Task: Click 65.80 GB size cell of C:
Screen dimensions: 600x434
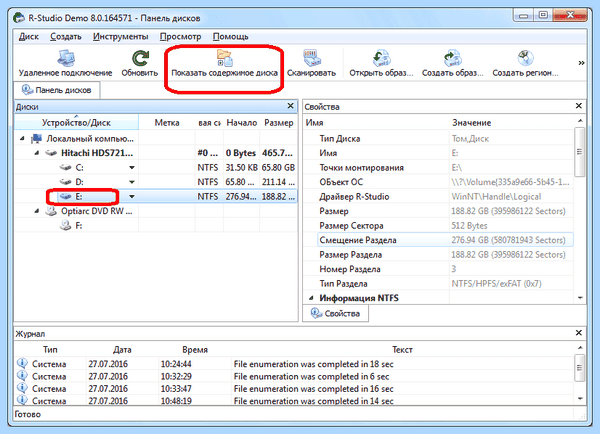Action: (x=278, y=168)
